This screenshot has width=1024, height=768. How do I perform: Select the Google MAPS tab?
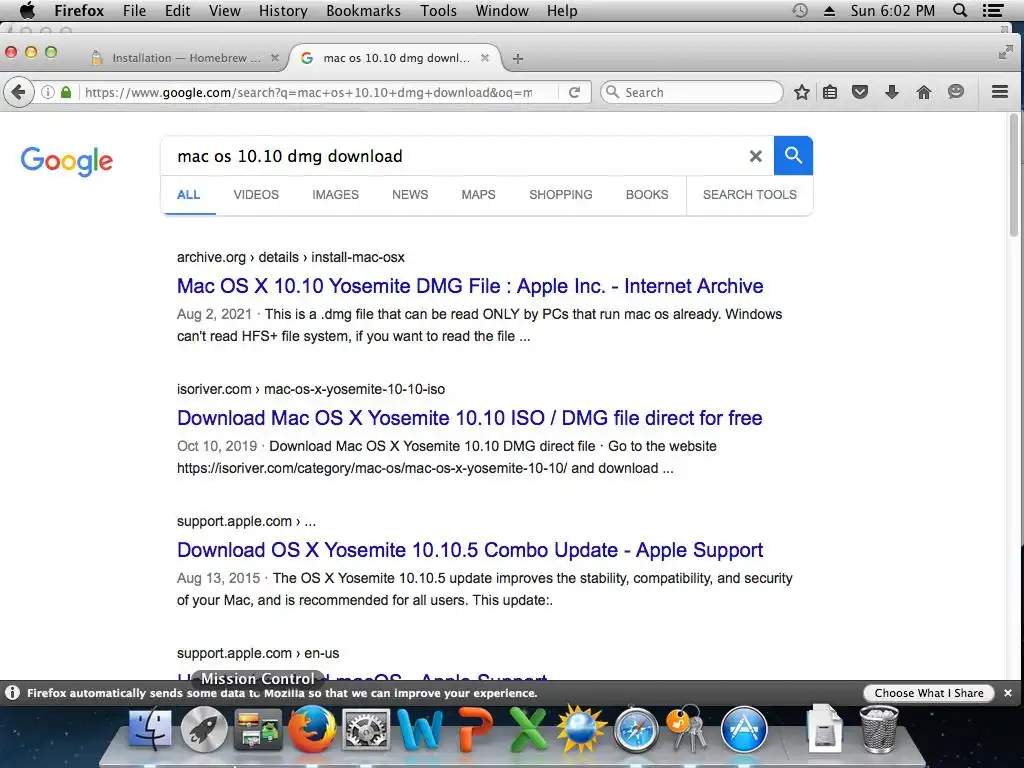click(478, 195)
